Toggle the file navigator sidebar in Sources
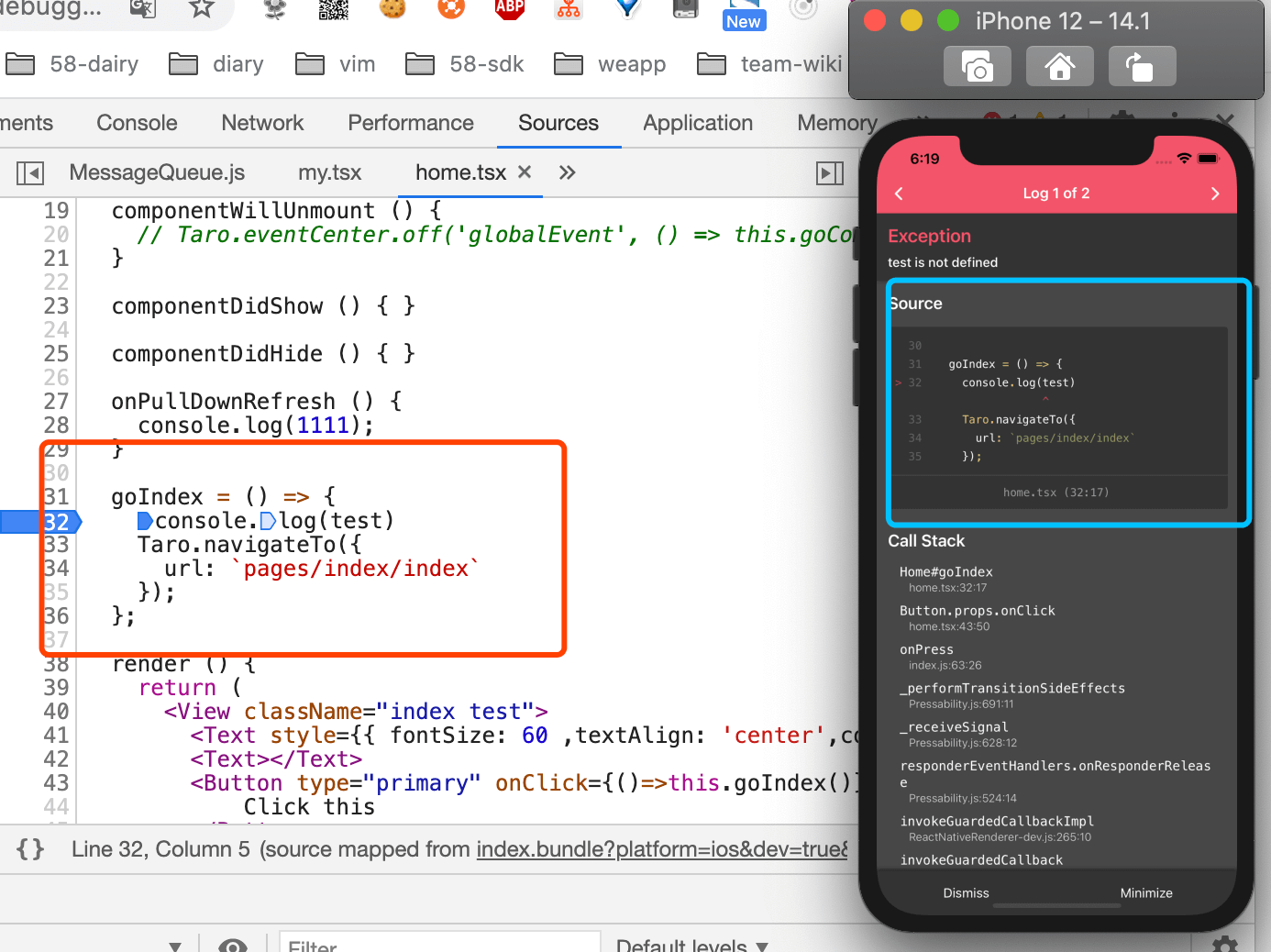The height and width of the screenshot is (952, 1271). 30,172
